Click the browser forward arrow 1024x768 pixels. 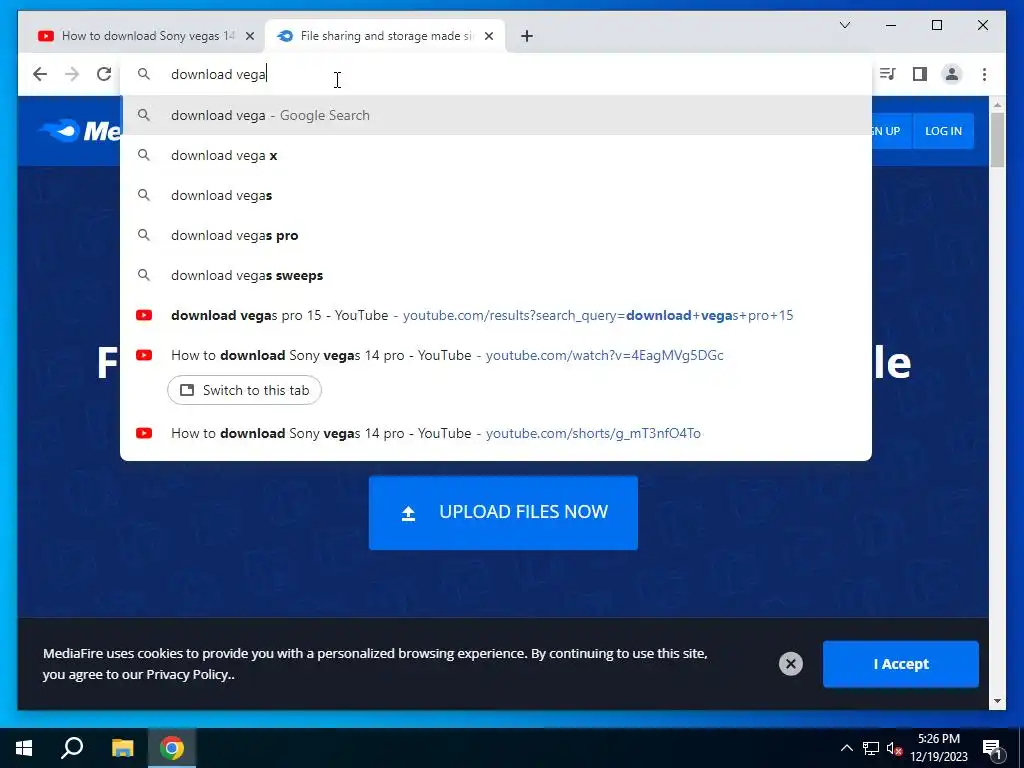point(72,74)
